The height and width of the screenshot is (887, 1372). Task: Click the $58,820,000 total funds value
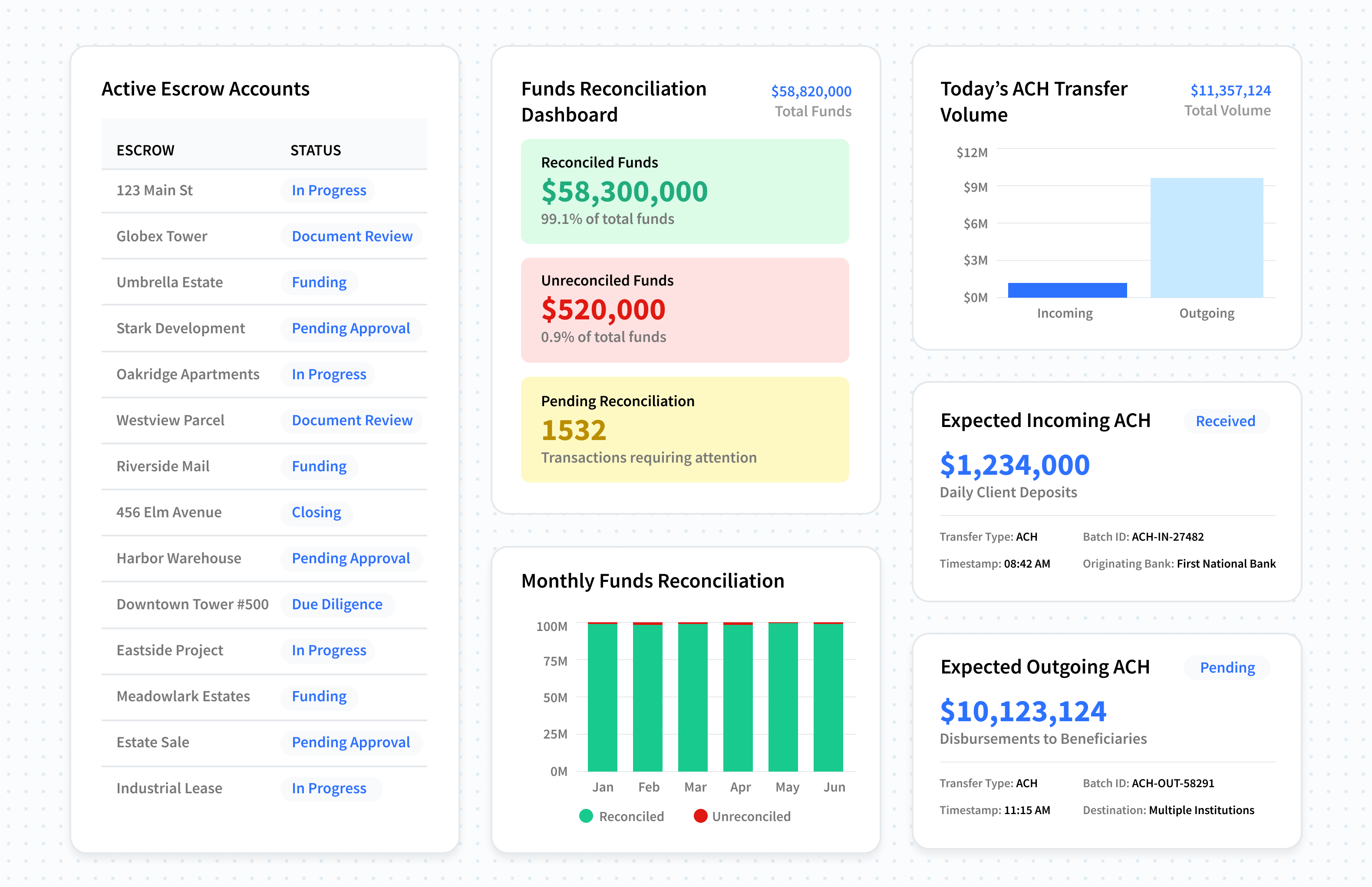811,92
